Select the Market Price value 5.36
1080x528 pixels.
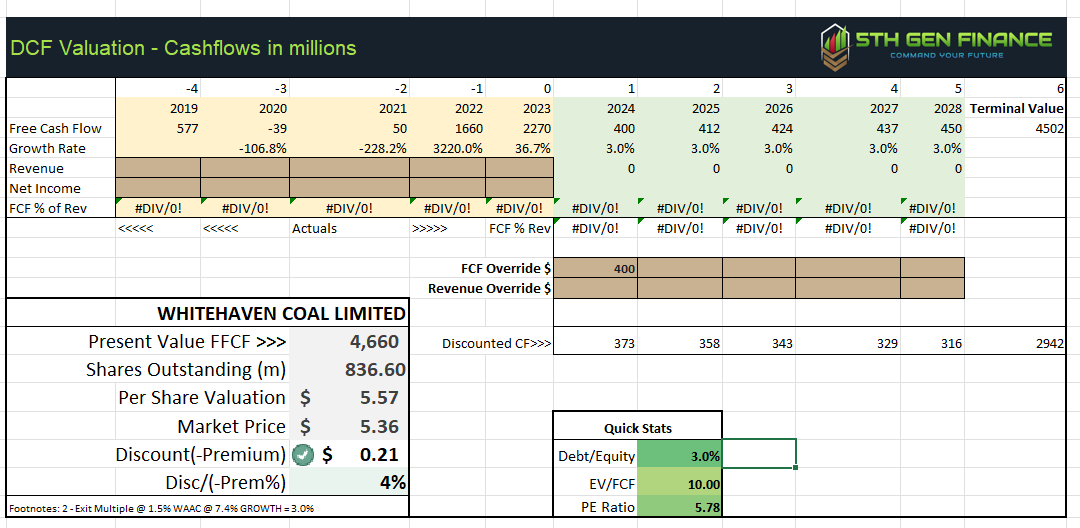pos(349,426)
